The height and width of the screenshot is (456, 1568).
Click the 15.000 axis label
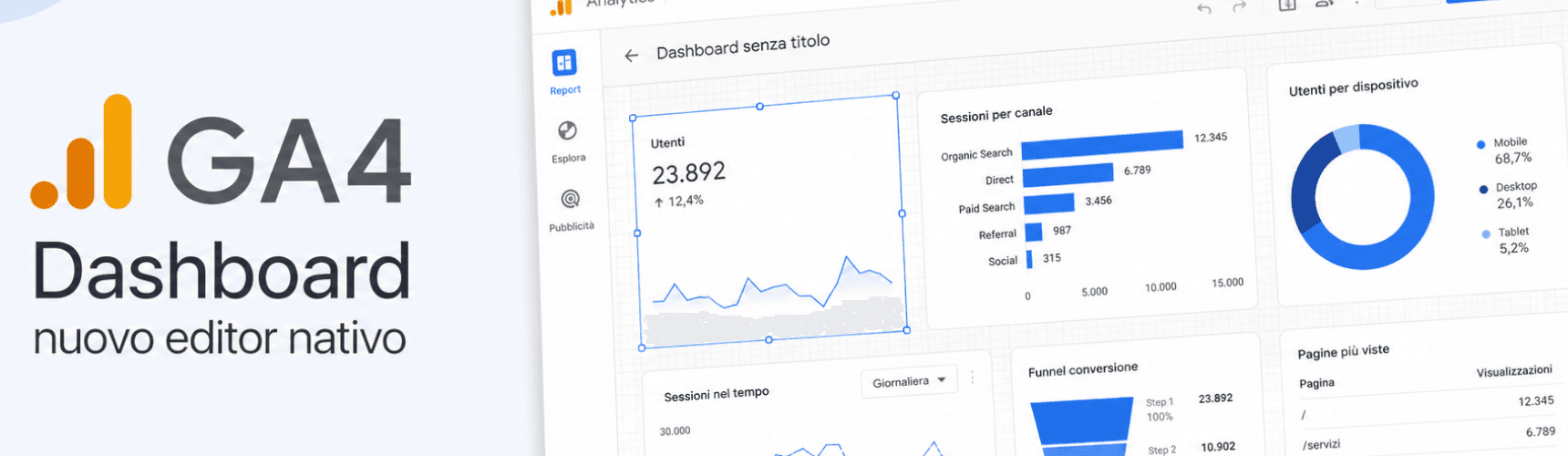(x=1227, y=283)
